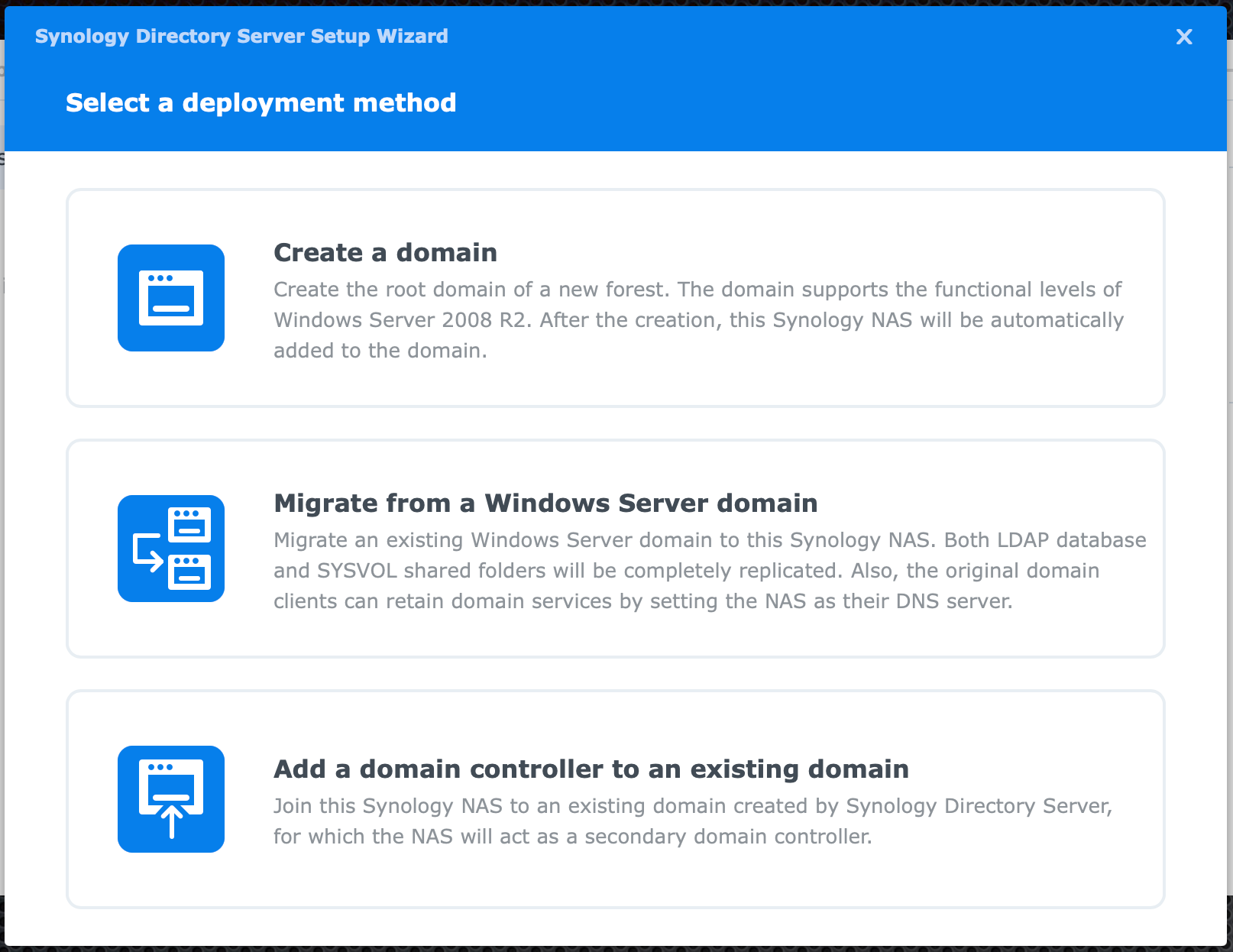This screenshot has height=952, width=1233.
Task: Click description starting 'Join this Synology NAS'
Action: (x=693, y=821)
